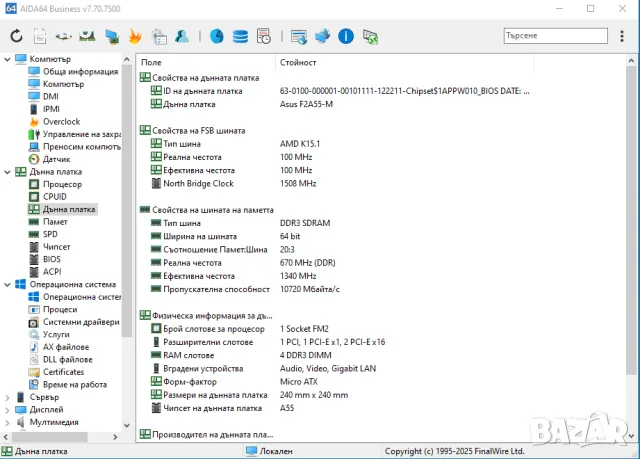
Task: Select the Свойства на FSB шината header
Action: (198, 131)
